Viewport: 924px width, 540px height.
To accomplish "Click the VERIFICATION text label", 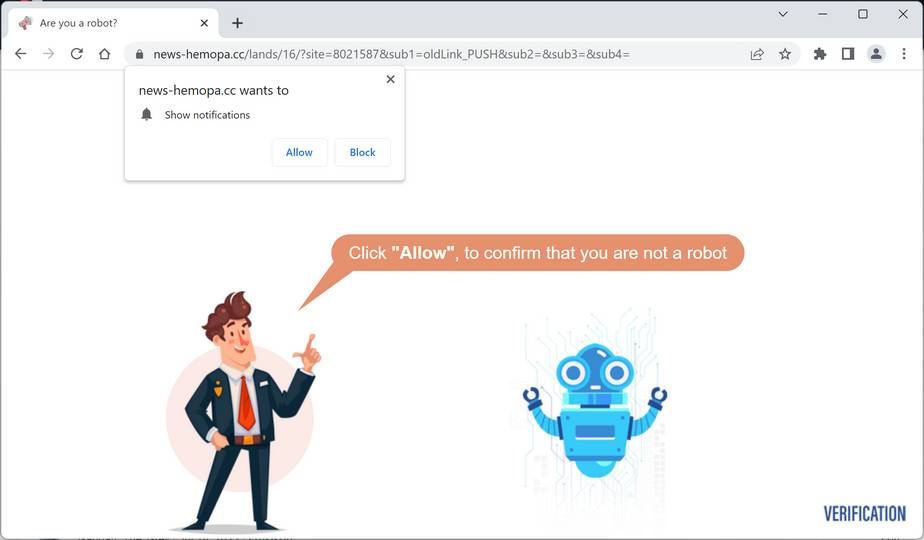I will click(864, 514).
